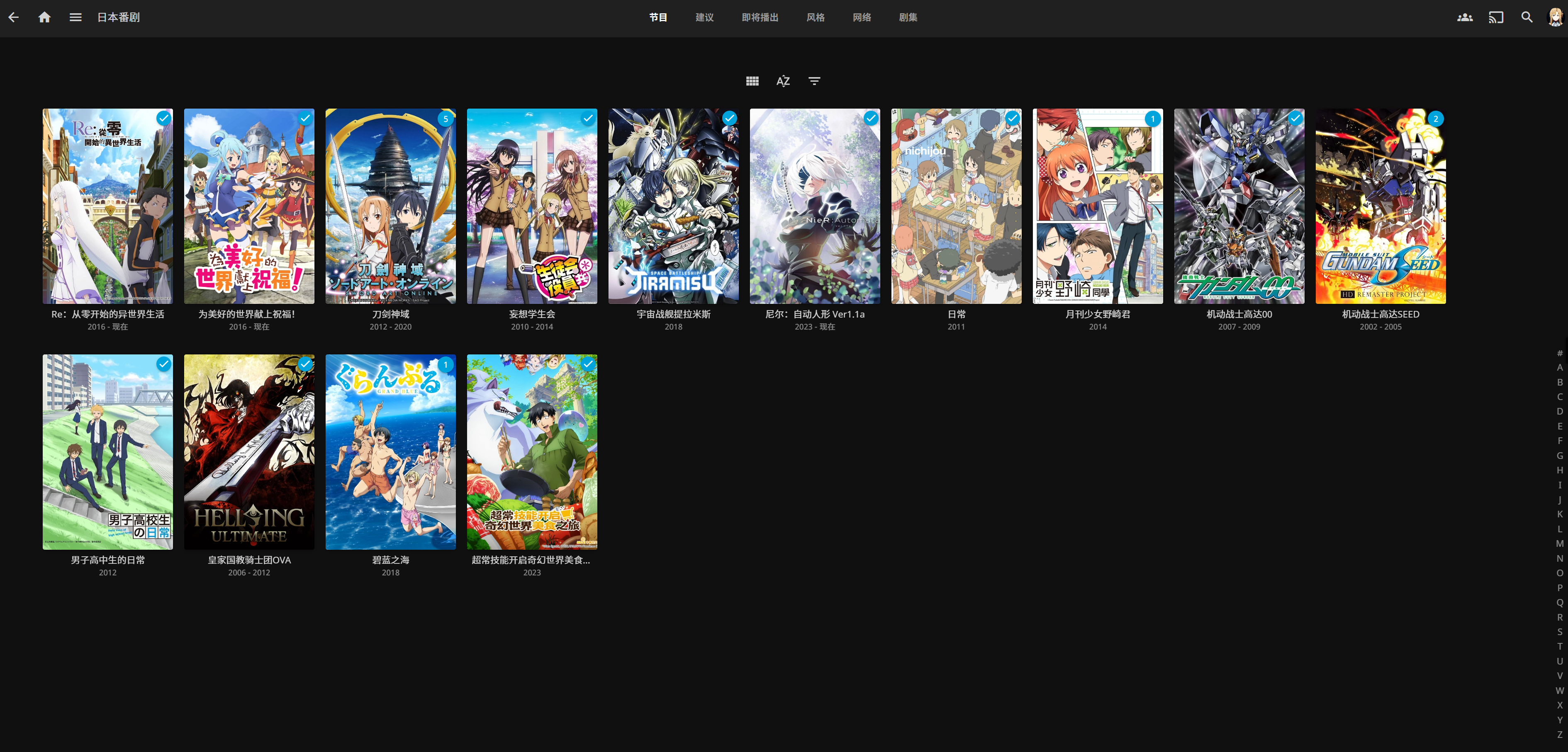The height and width of the screenshot is (752, 1568).
Task: Open the hamburger navigation menu
Action: 75,17
